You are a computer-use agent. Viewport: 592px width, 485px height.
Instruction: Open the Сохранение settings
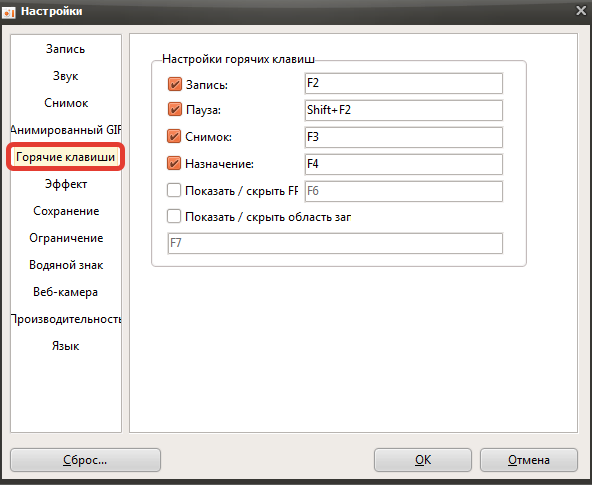pos(66,211)
